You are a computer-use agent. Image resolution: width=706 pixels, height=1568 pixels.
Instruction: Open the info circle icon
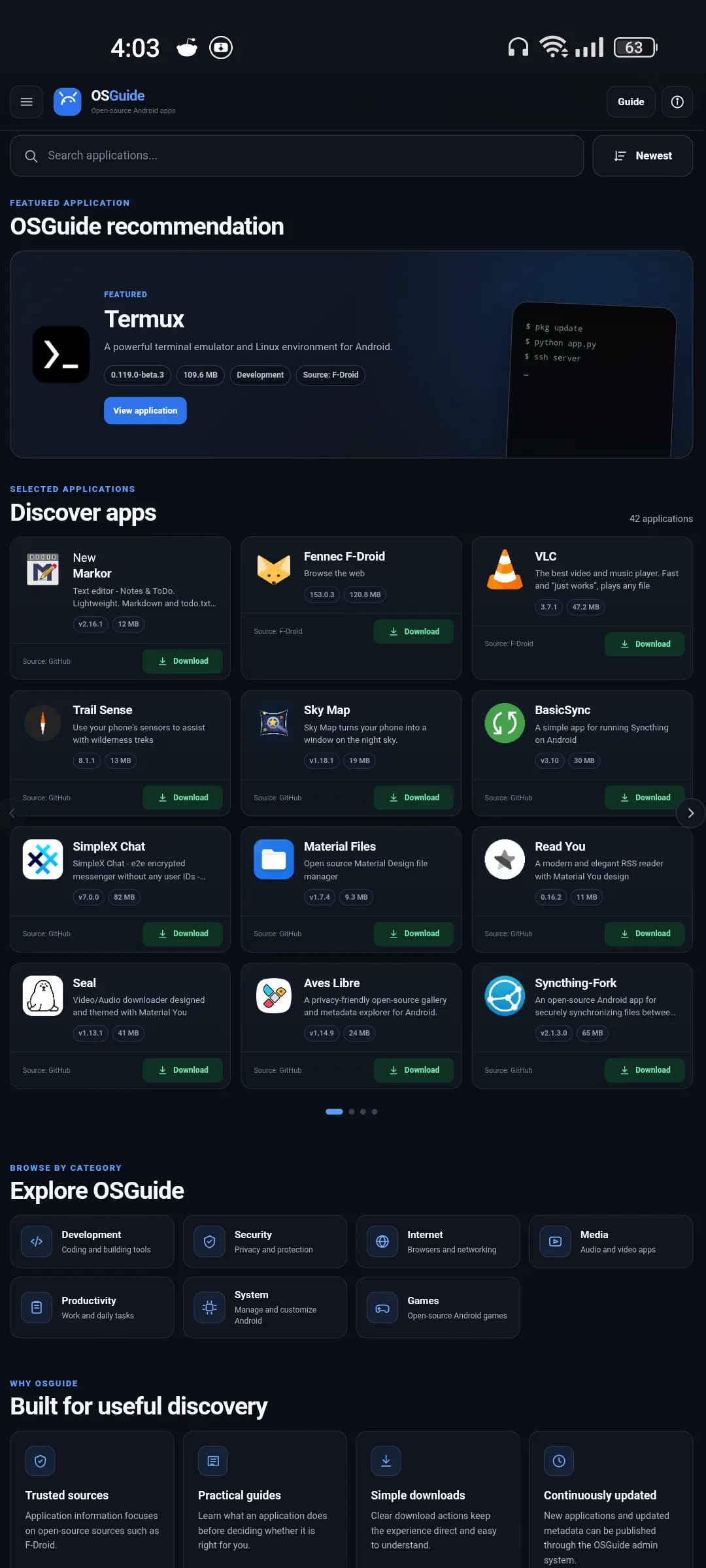tap(677, 102)
